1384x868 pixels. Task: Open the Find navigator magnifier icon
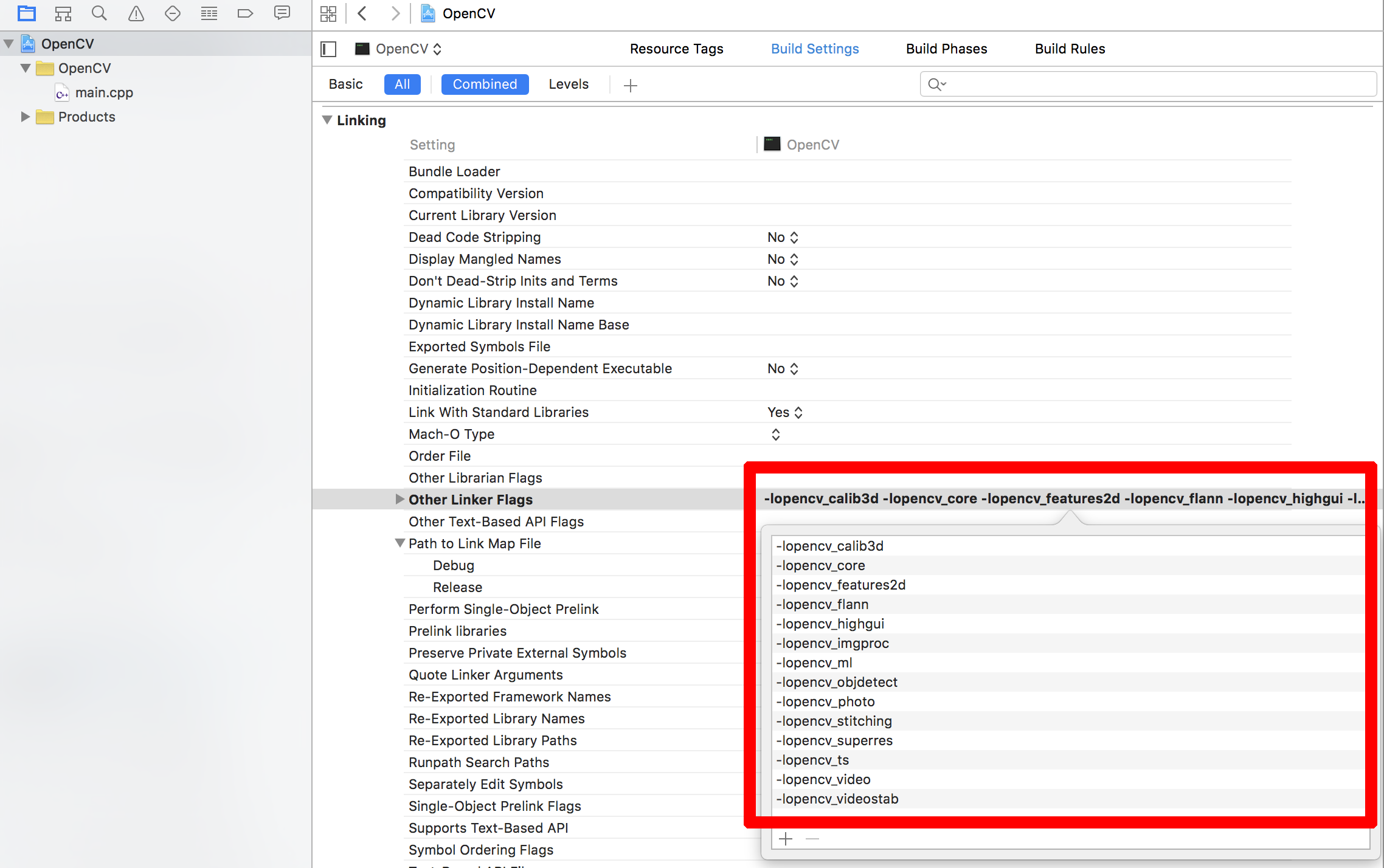point(99,13)
